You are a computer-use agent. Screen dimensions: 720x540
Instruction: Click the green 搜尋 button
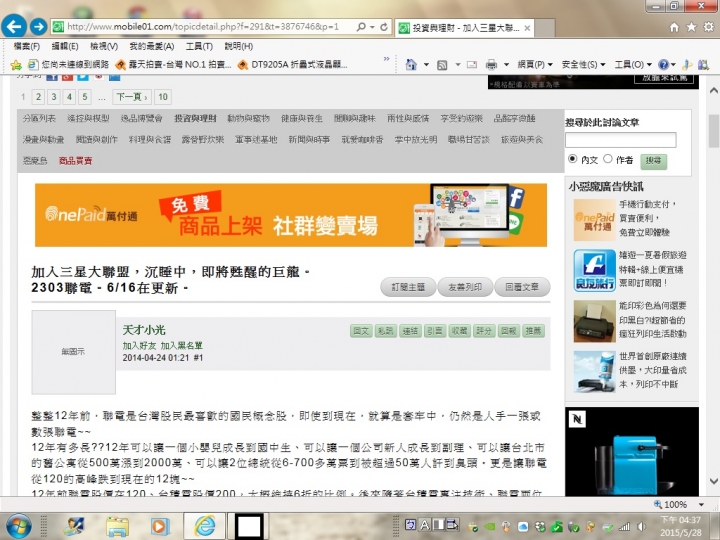tap(653, 161)
